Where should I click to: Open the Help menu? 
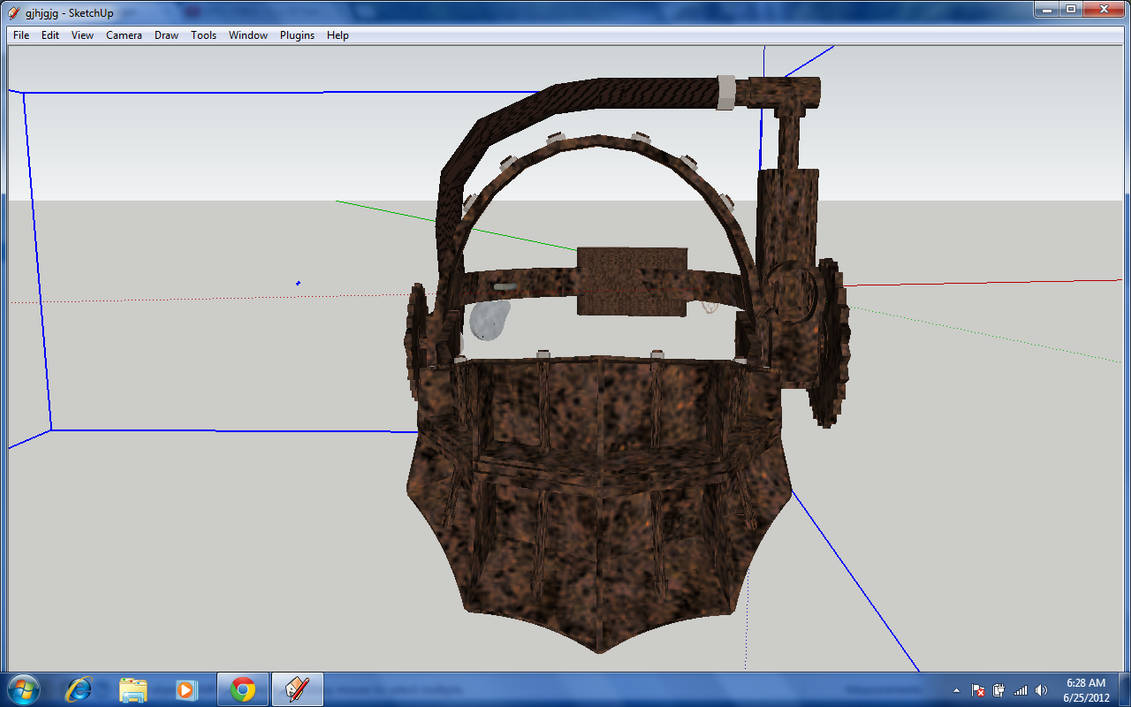tap(338, 34)
